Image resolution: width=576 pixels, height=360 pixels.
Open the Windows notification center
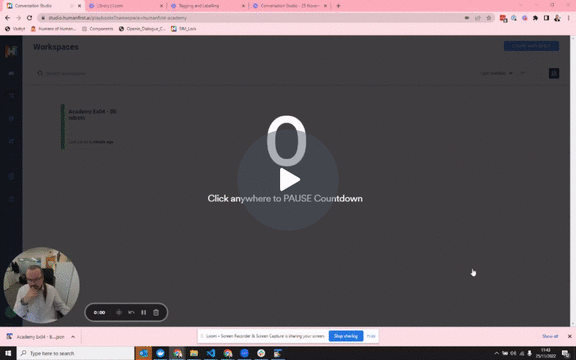(x=566, y=353)
